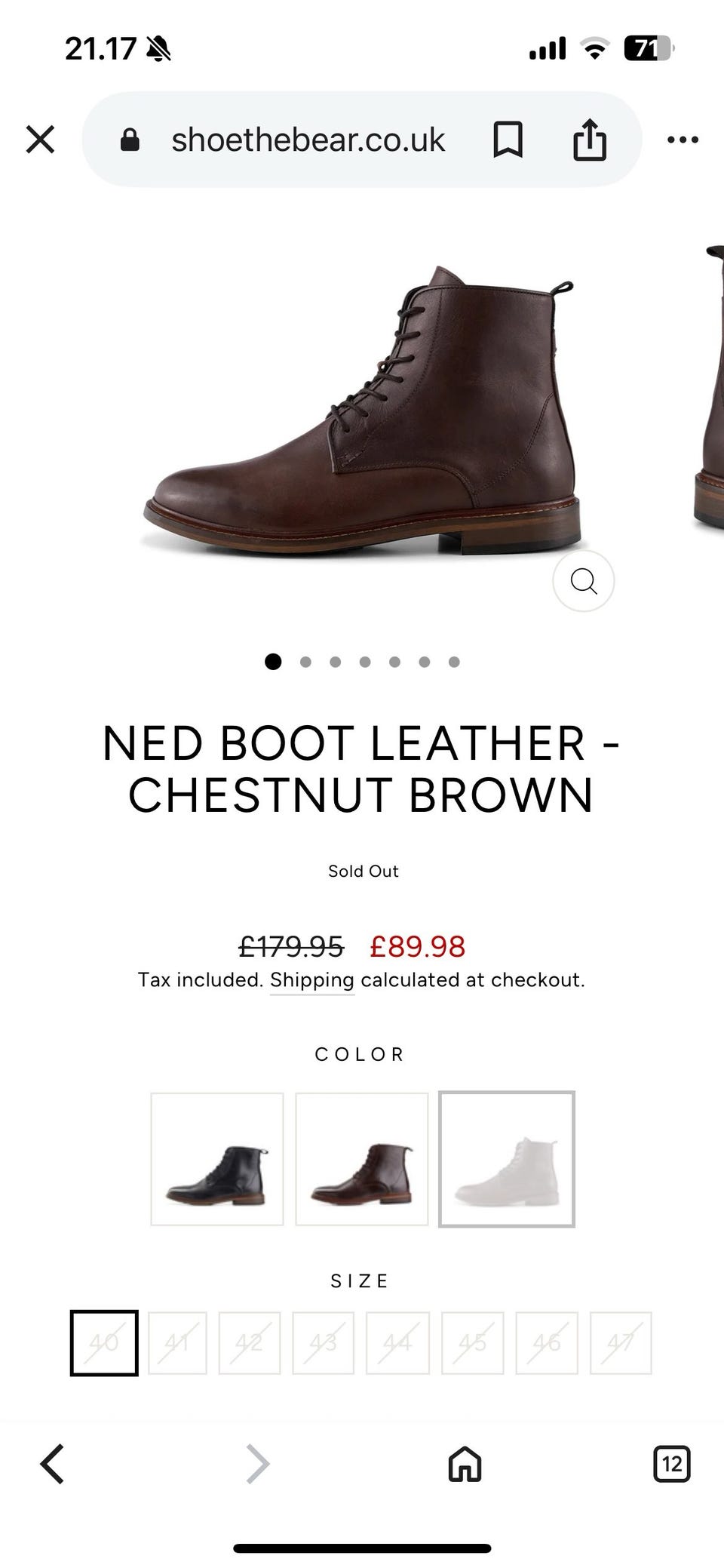Open the Shipping policy link
Image resolution: width=724 pixels, height=1568 pixels.
311,980
